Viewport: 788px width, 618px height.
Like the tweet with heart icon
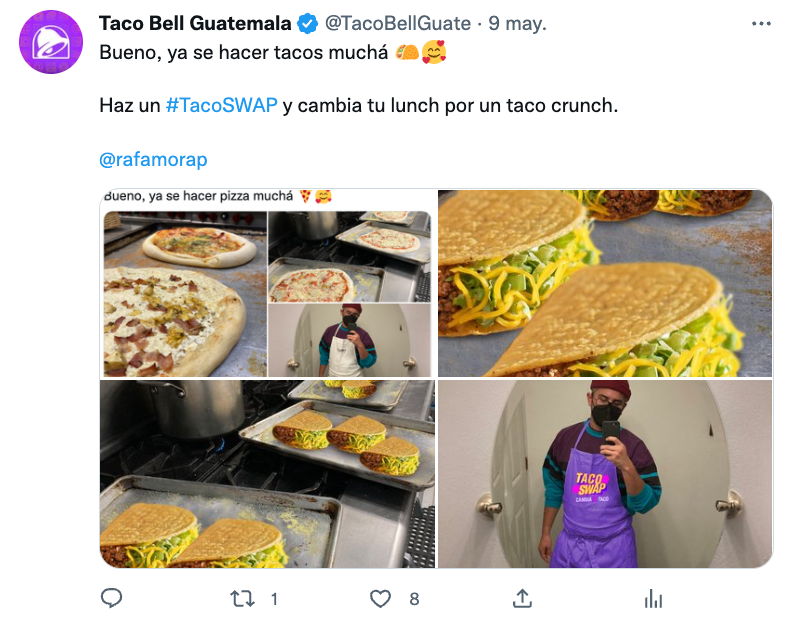380,598
